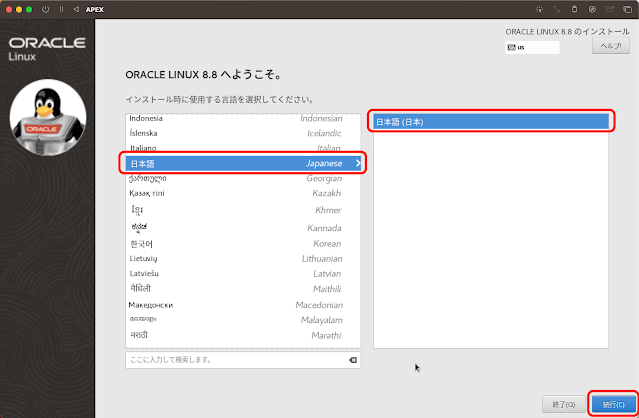Click the restart triangle icon beside APEX

[76, 9]
